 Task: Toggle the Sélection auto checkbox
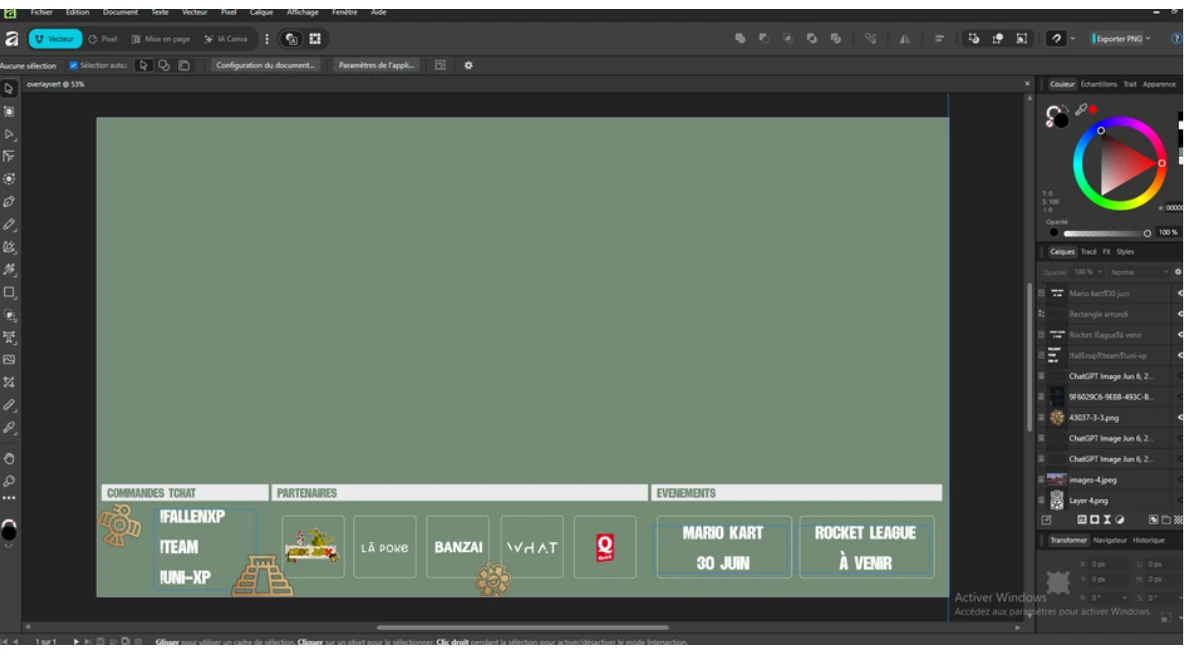tap(73, 65)
